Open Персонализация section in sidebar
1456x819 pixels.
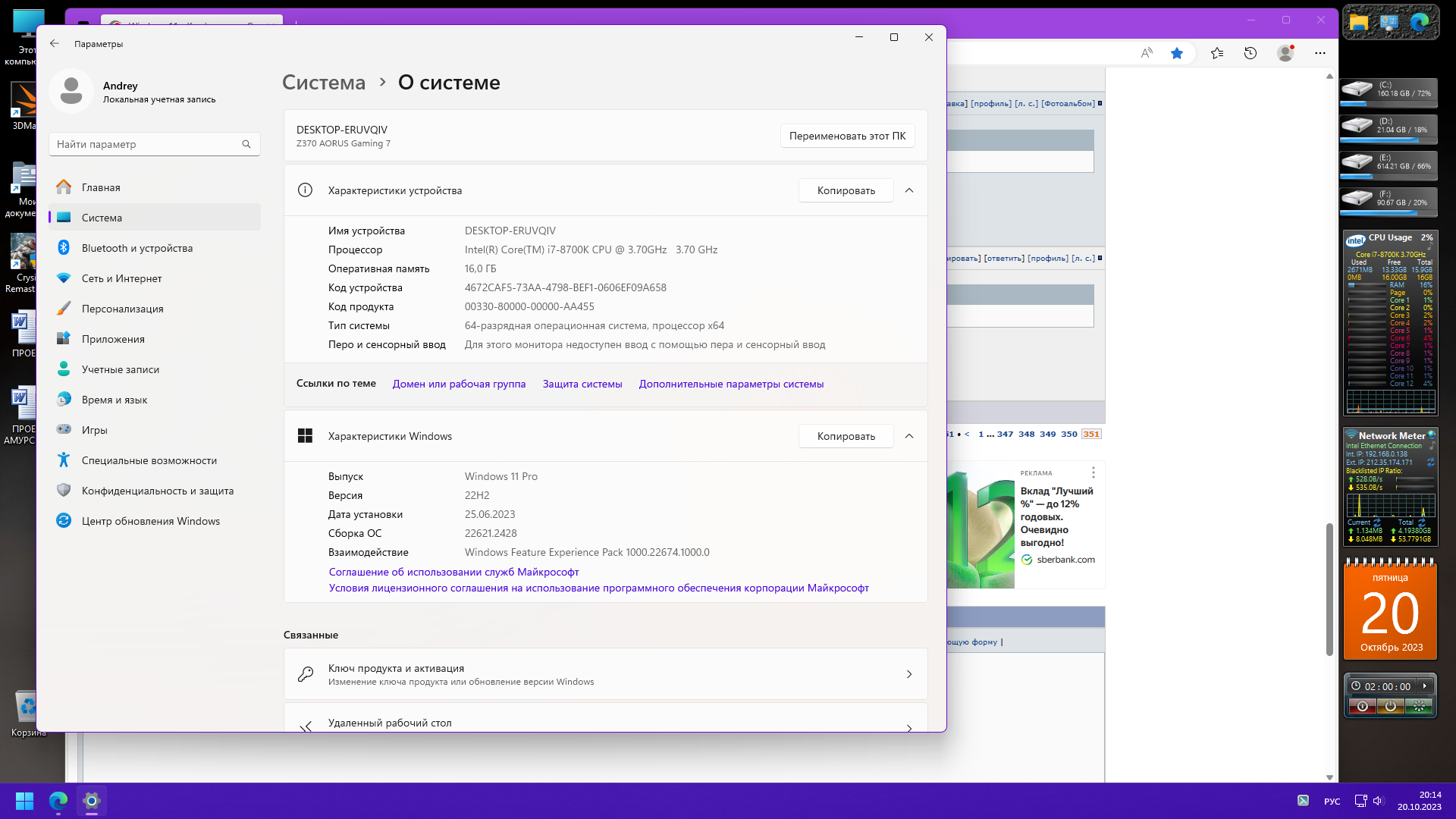[122, 309]
